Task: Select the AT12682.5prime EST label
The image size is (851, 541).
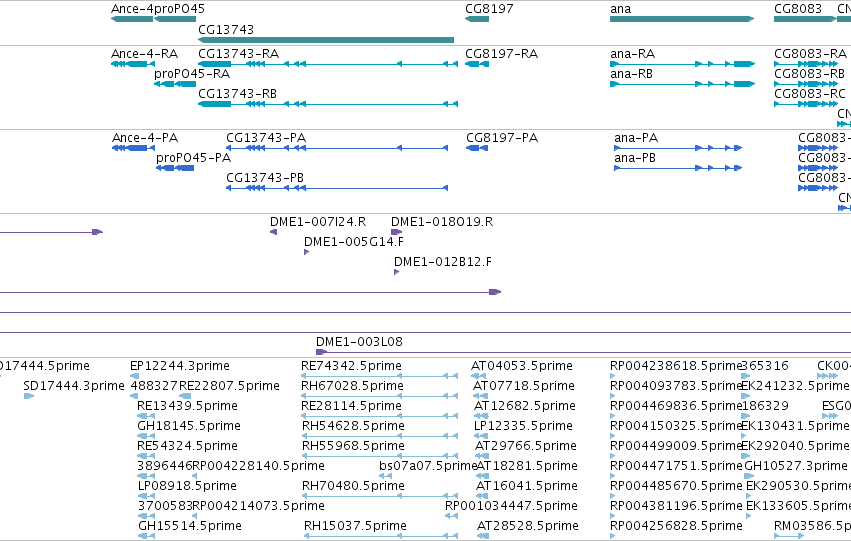Action: (523, 406)
